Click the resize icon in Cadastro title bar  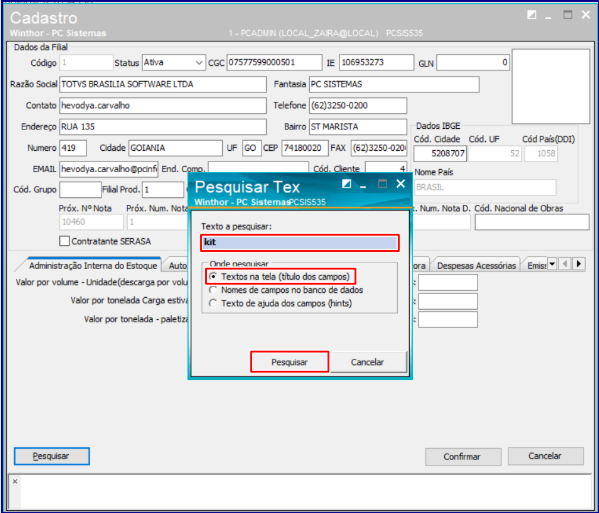(531, 15)
